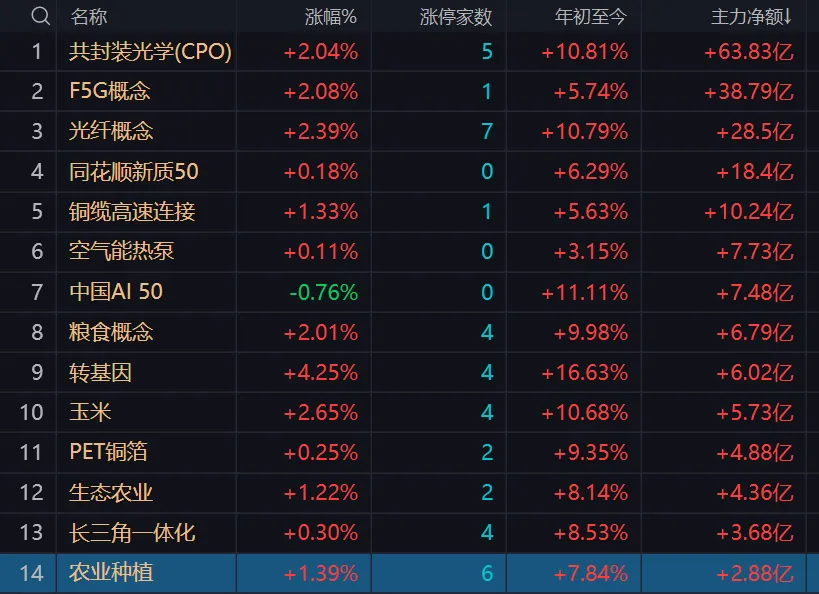
Task: Click the 名称 column header
Action: 89,17
